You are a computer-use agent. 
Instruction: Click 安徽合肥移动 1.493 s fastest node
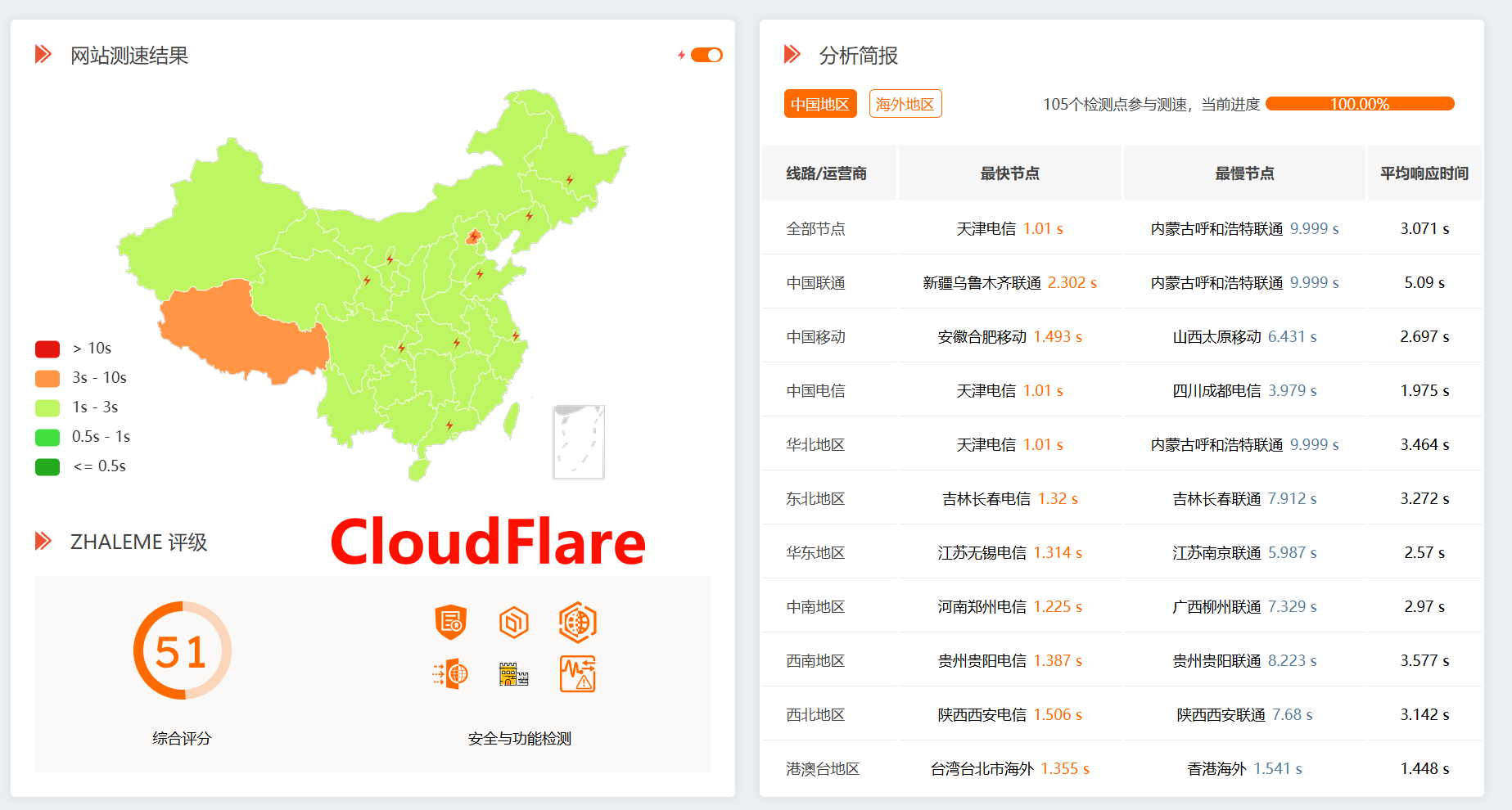click(x=1010, y=337)
